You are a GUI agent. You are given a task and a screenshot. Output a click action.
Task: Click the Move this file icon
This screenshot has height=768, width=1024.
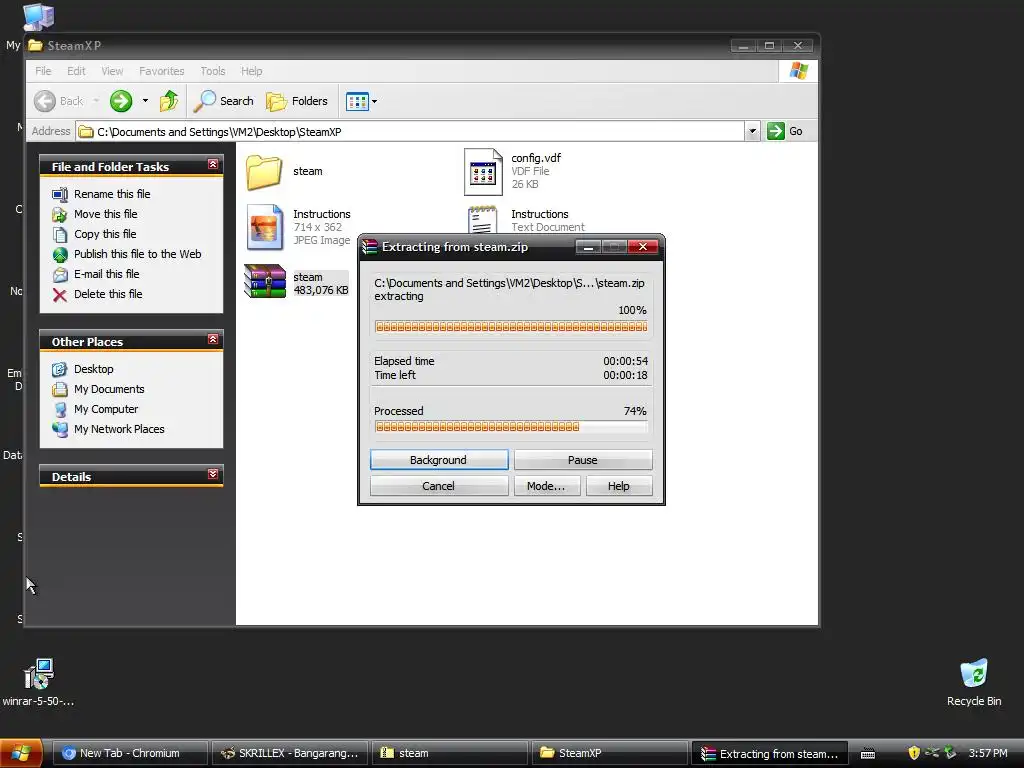click(x=60, y=214)
